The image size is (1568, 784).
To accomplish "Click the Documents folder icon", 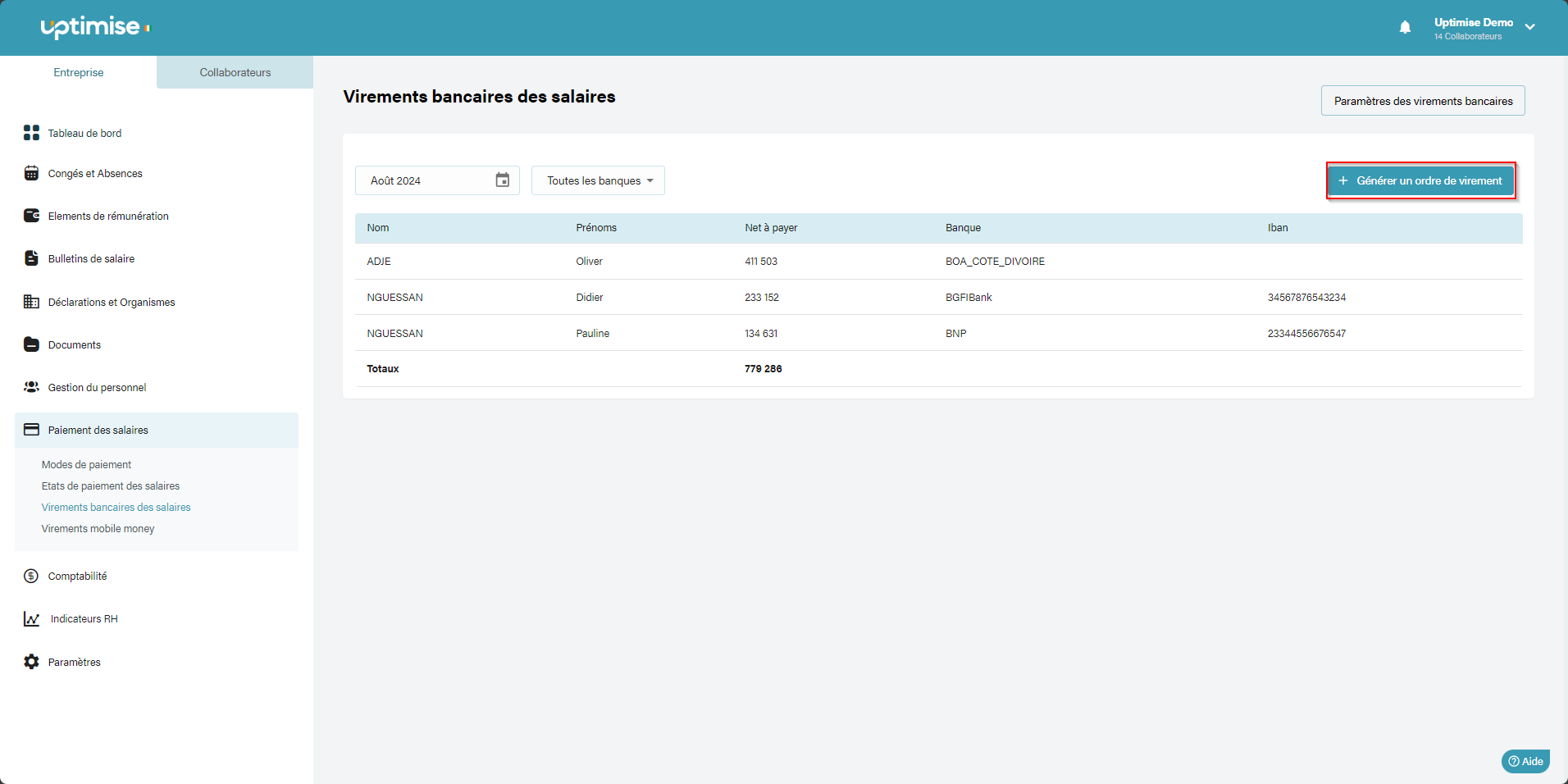I will [x=31, y=344].
